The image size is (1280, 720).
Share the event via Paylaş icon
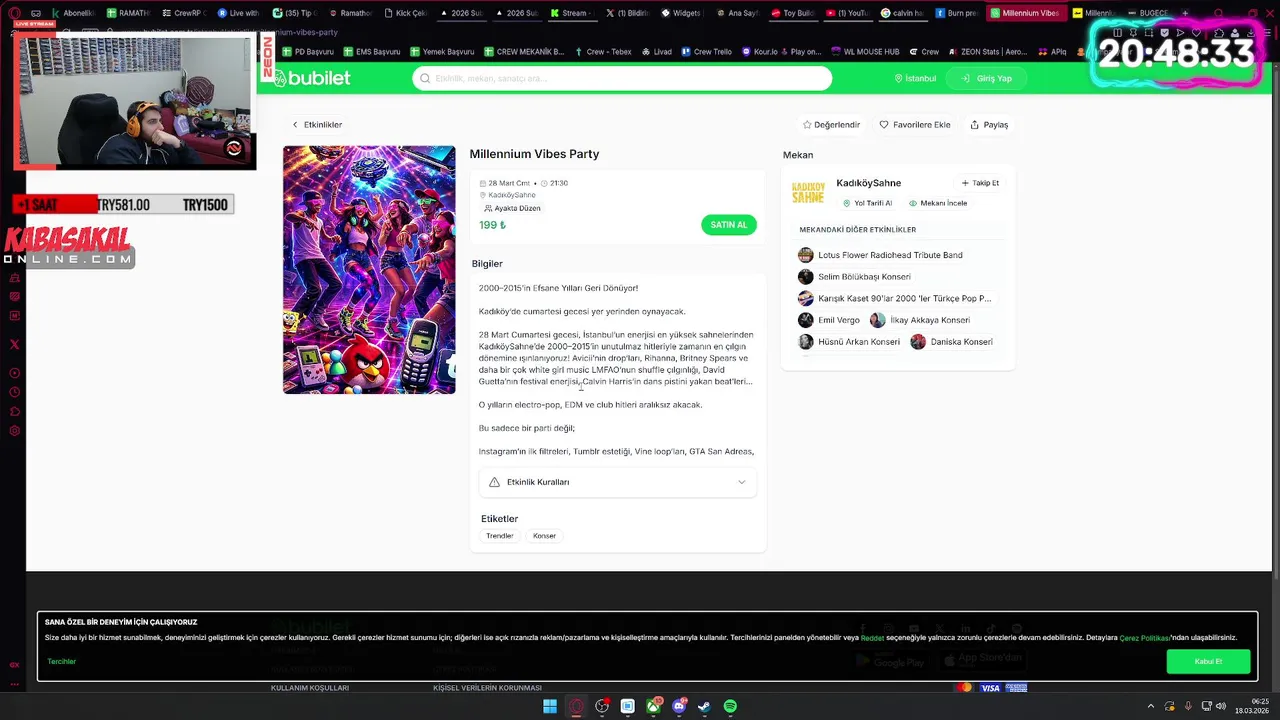[x=974, y=125]
